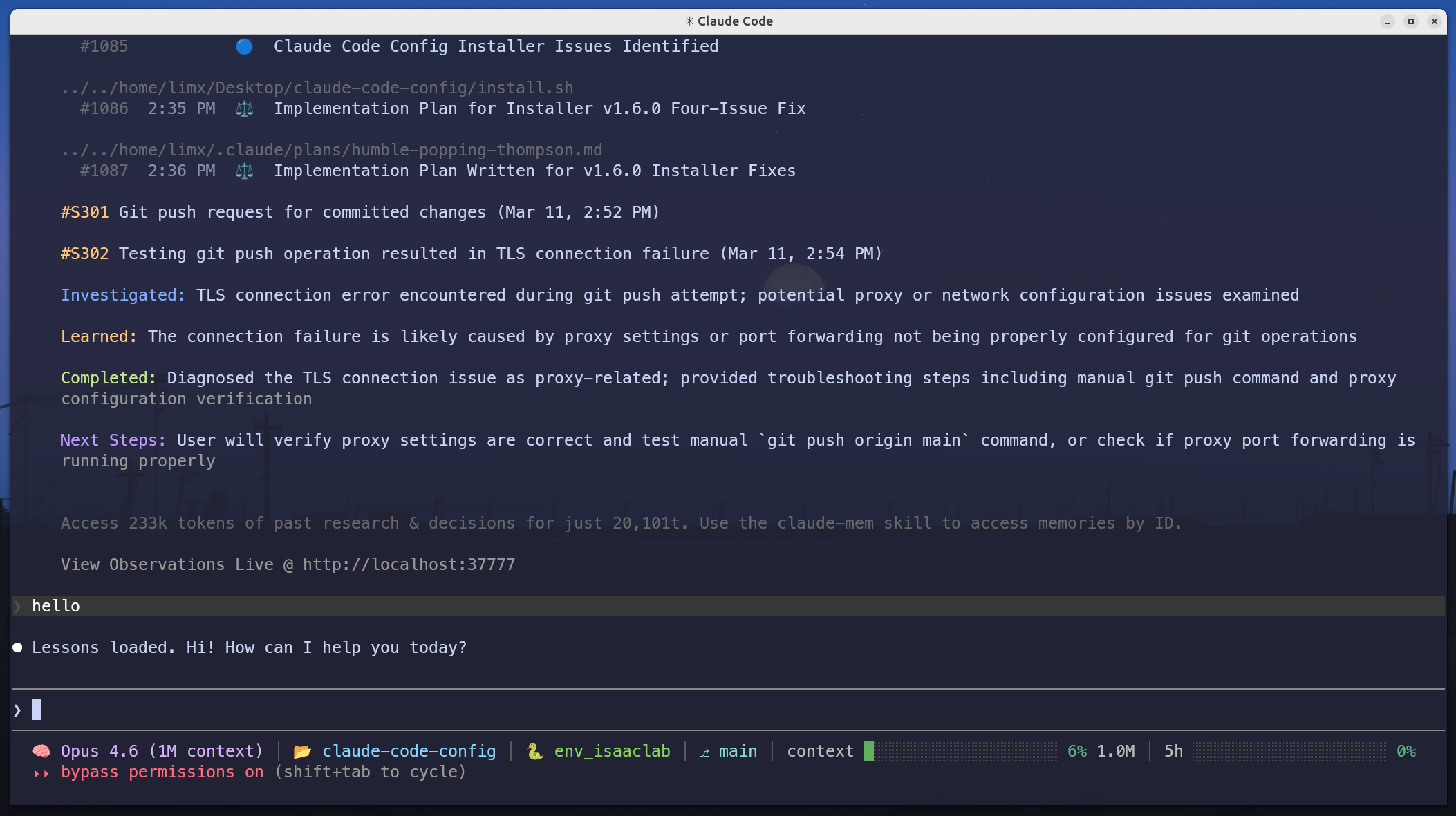Image resolution: width=1456 pixels, height=816 pixels.
Task: Click the context usage progress bar
Action: (960, 751)
